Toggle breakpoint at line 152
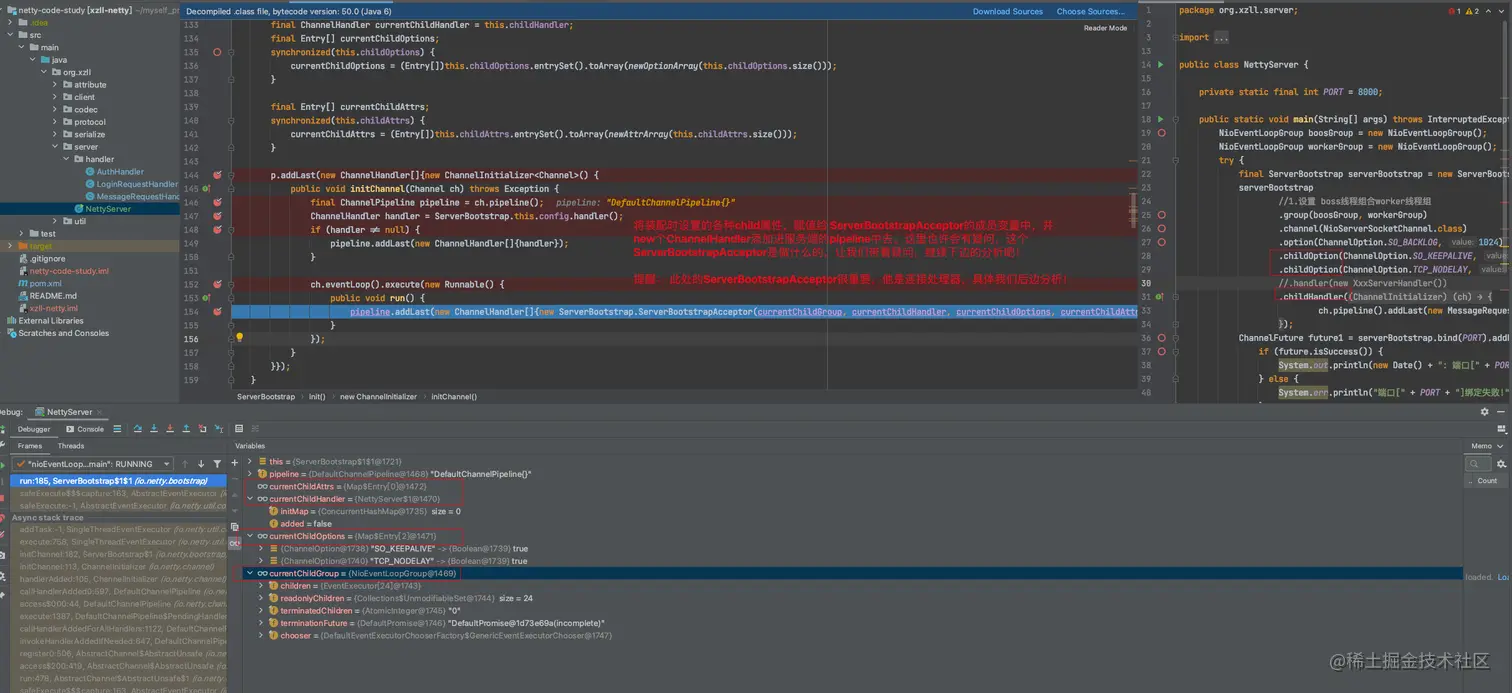Image resolution: width=1512 pixels, height=693 pixels. coord(217,284)
